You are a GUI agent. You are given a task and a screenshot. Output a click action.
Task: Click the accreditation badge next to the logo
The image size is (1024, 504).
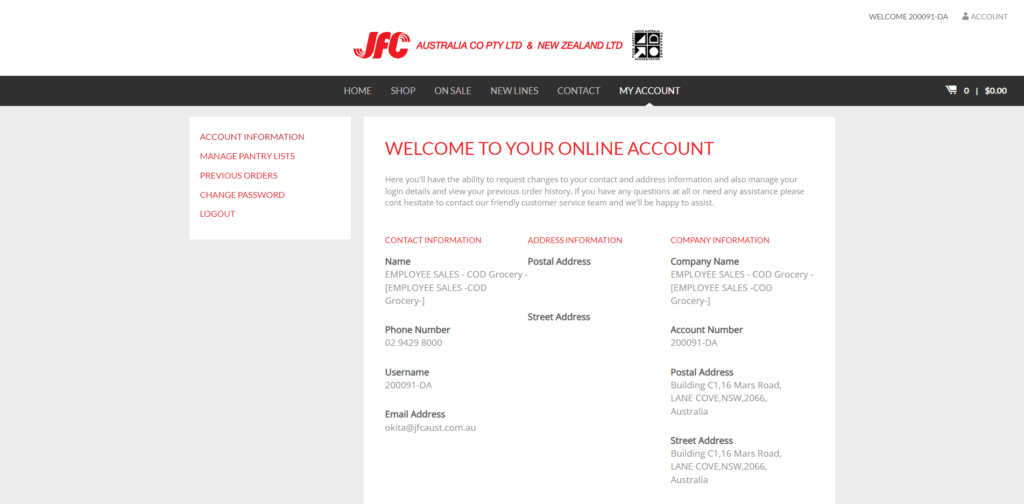pos(647,46)
